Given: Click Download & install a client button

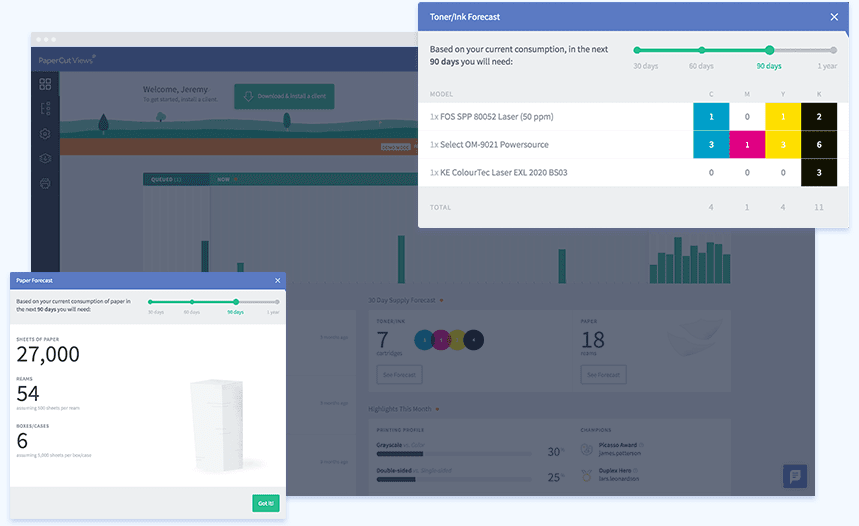Looking at the screenshot, I should 284,96.
